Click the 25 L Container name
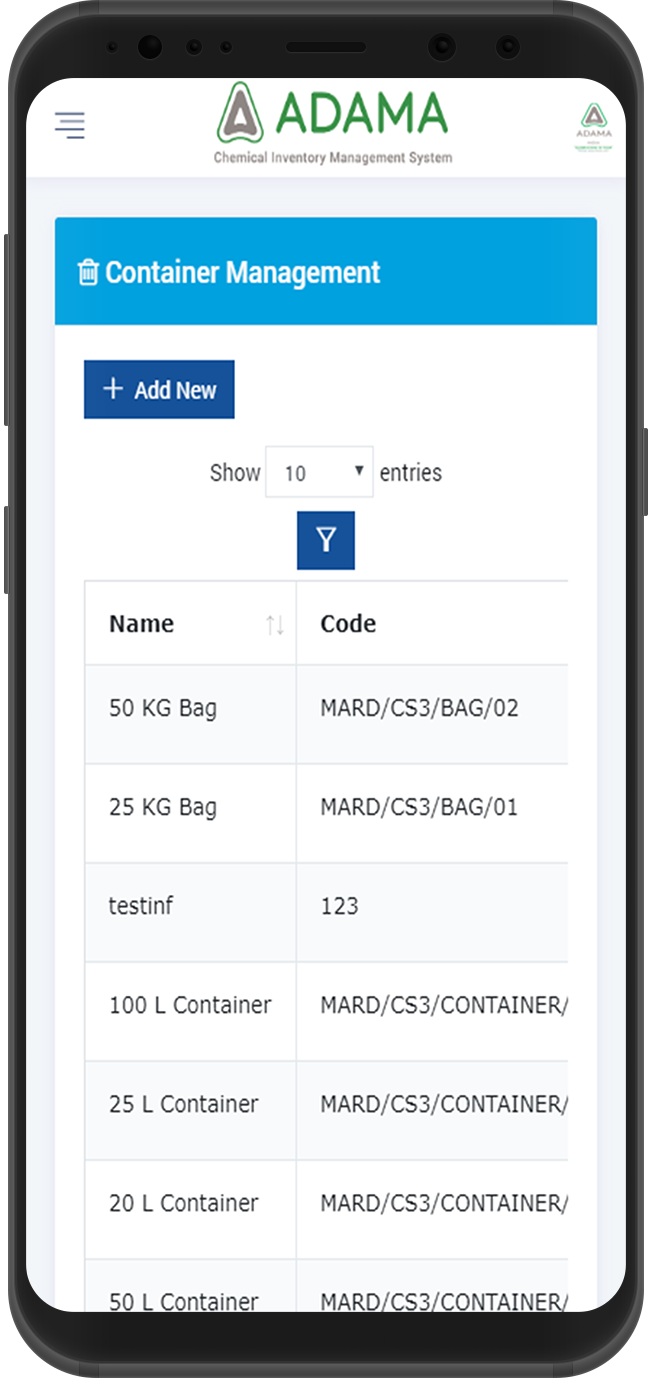The height and width of the screenshot is (1378, 652). pos(184,1104)
